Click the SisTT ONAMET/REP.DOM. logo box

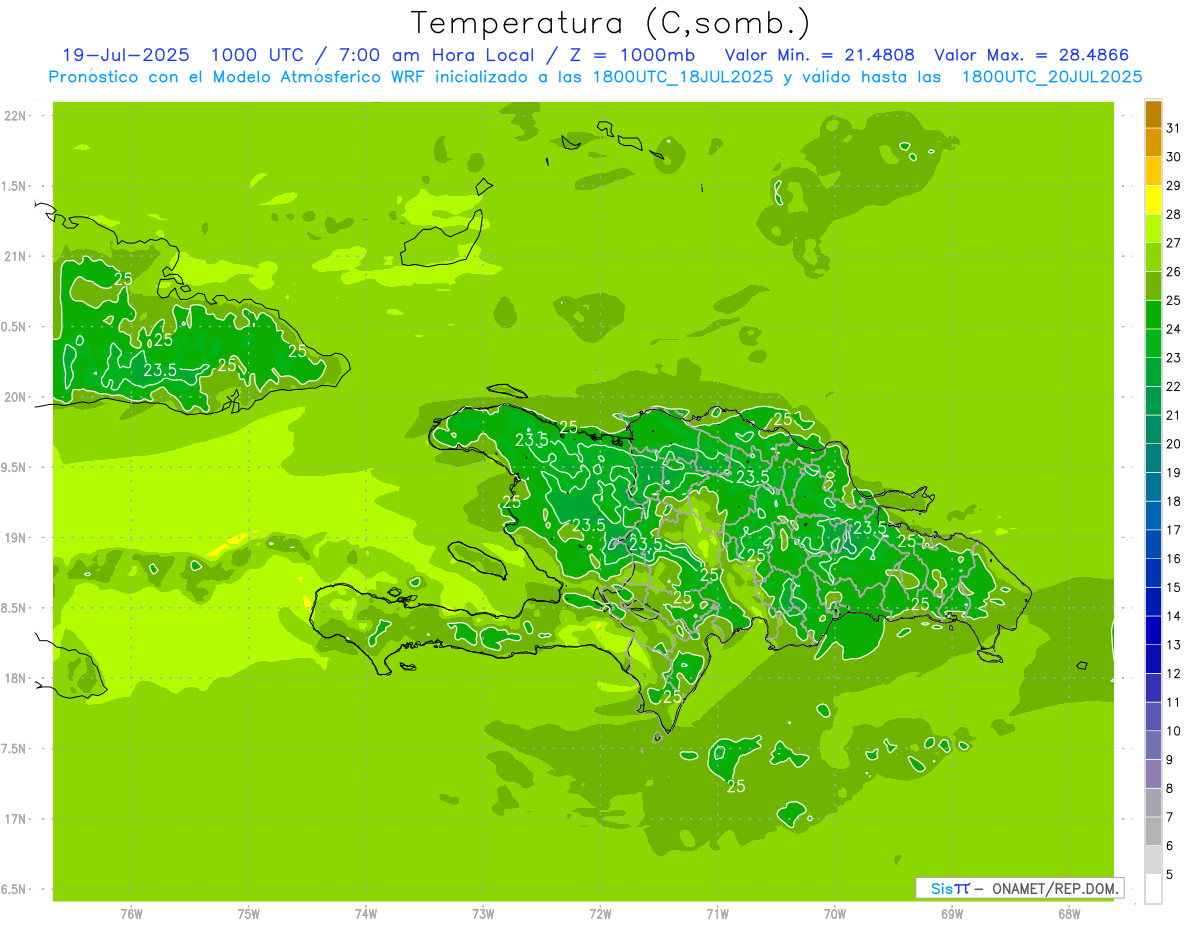(1019, 888)
